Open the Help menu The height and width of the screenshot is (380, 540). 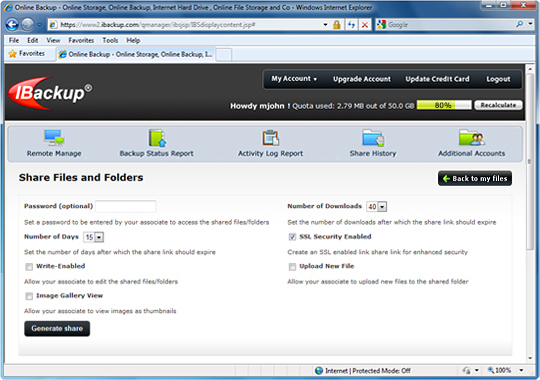(133, 40)
